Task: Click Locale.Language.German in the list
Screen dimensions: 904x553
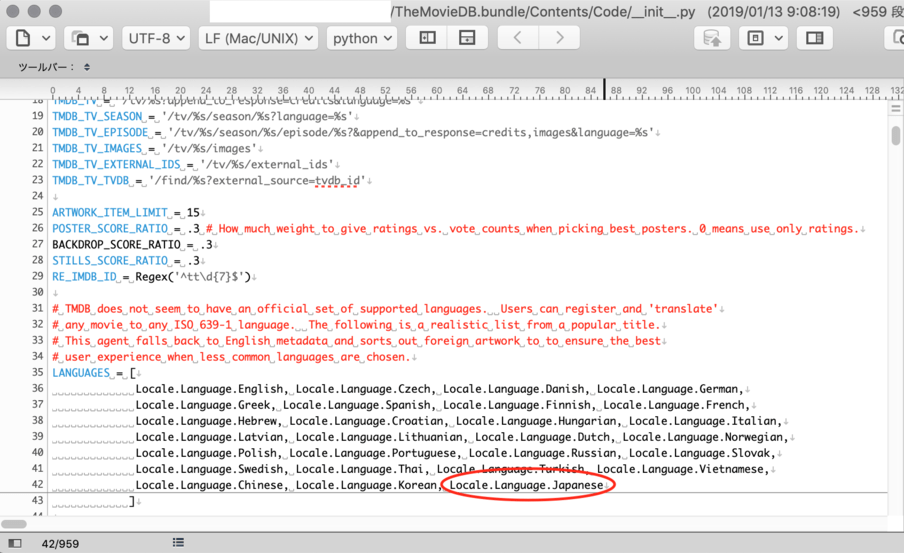Action: (x=668, y=389)
